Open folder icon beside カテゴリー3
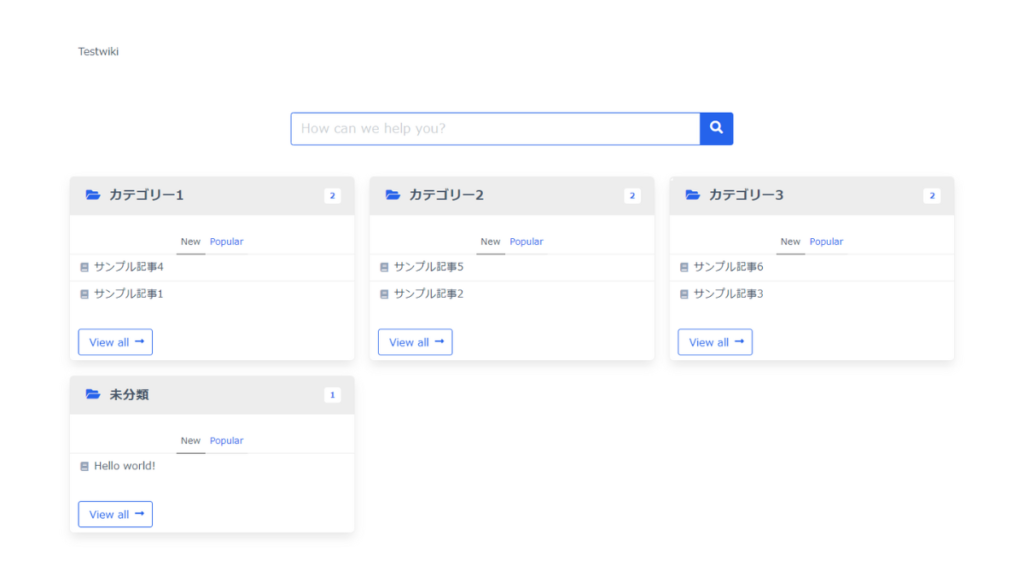The image size is (1024, 576). point(692,195)
